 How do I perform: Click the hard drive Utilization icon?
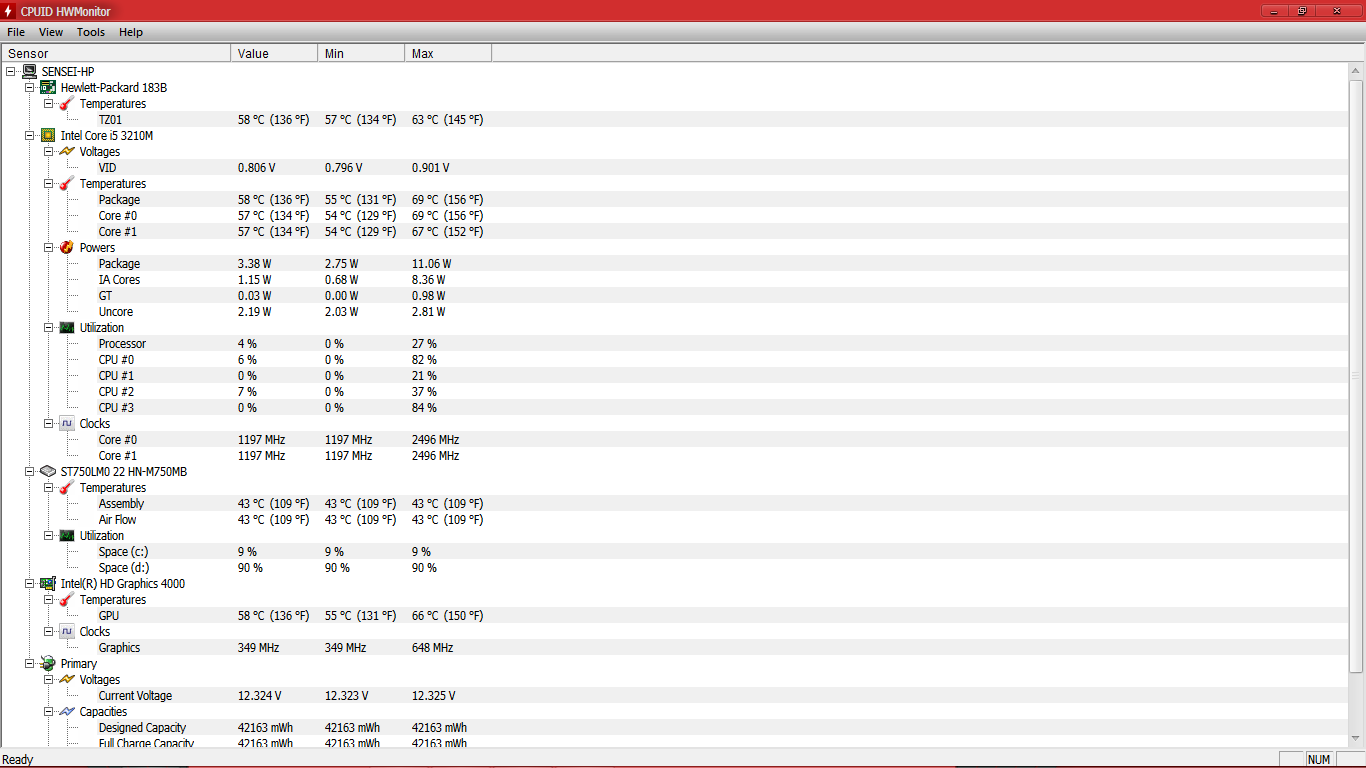click(67, 536)
